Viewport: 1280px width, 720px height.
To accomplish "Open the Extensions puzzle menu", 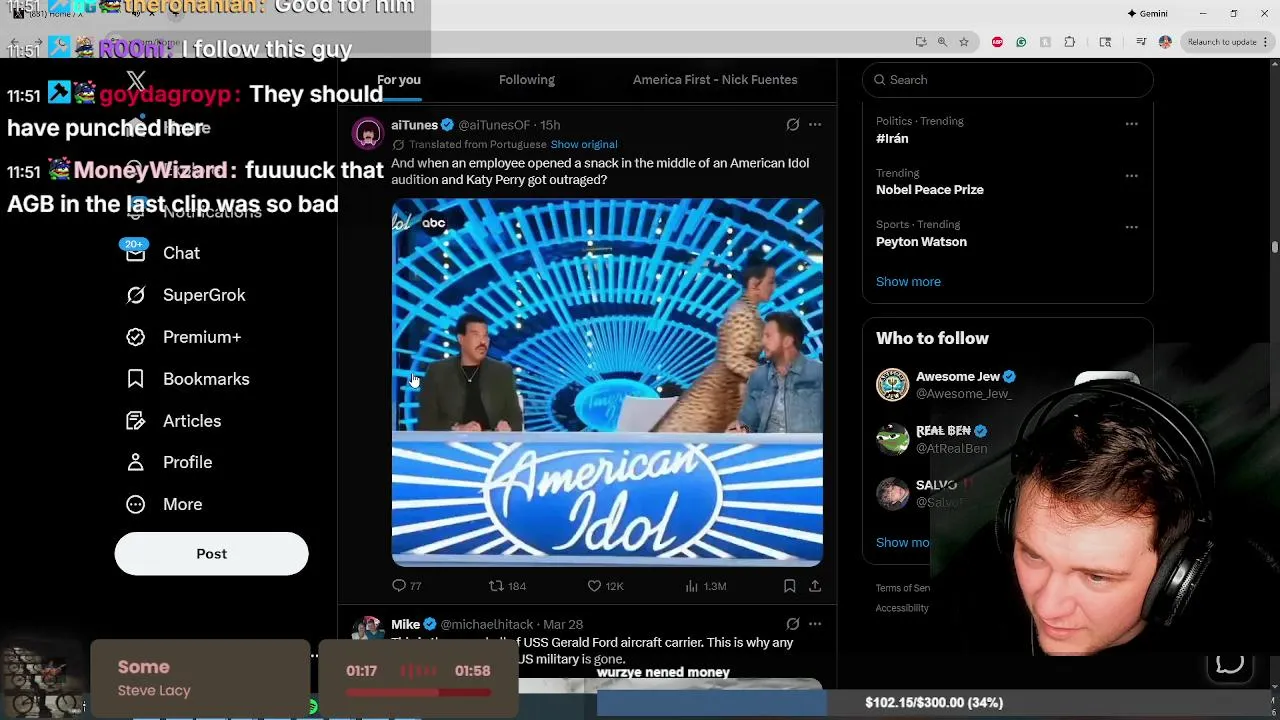I will 1070,42.
